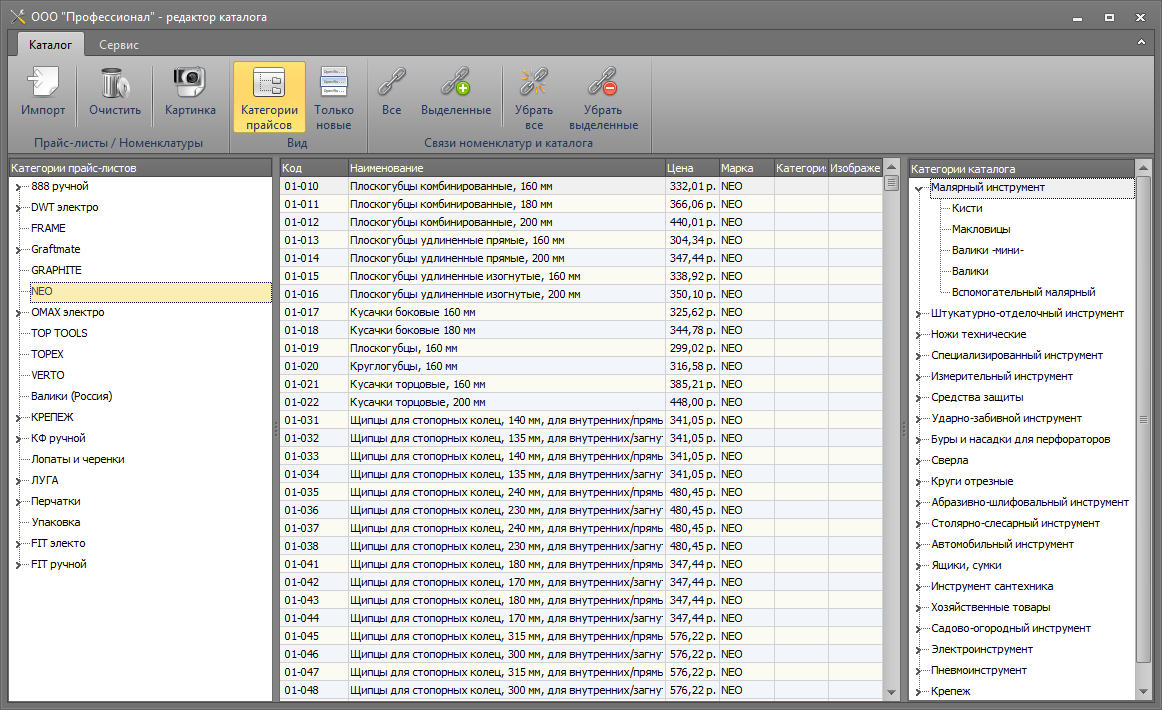
Task: Collapse the ribbon with top-right chevron
Action: point(1141,42)
